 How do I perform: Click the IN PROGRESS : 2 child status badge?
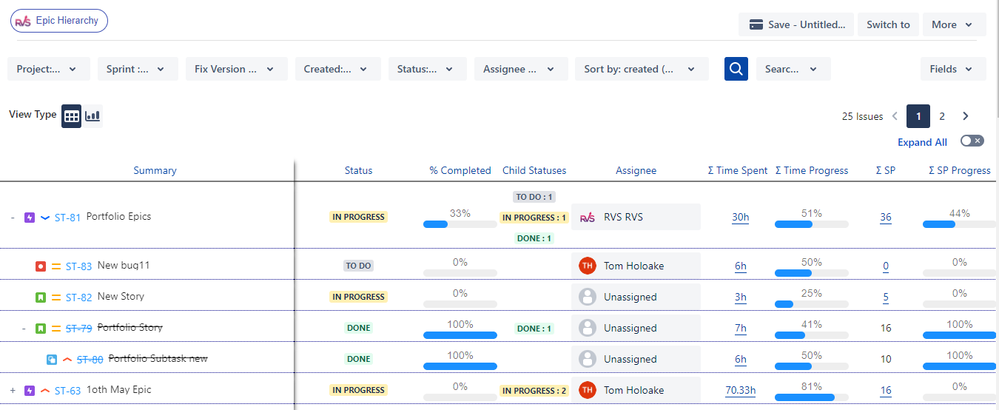[534, 390]
